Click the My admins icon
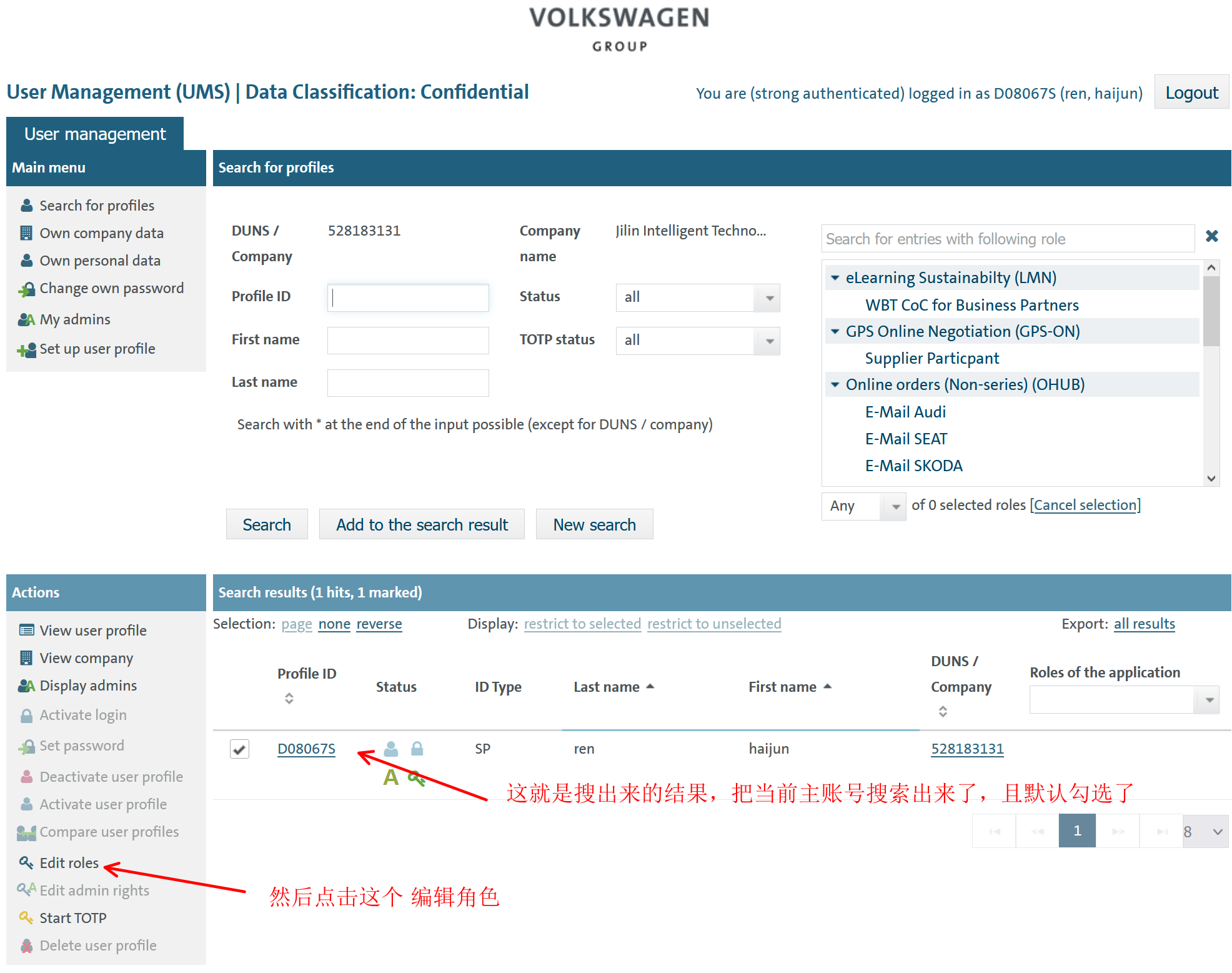Screen dimensions: 1232x973 pyautogui.click(x=26, y=319)
